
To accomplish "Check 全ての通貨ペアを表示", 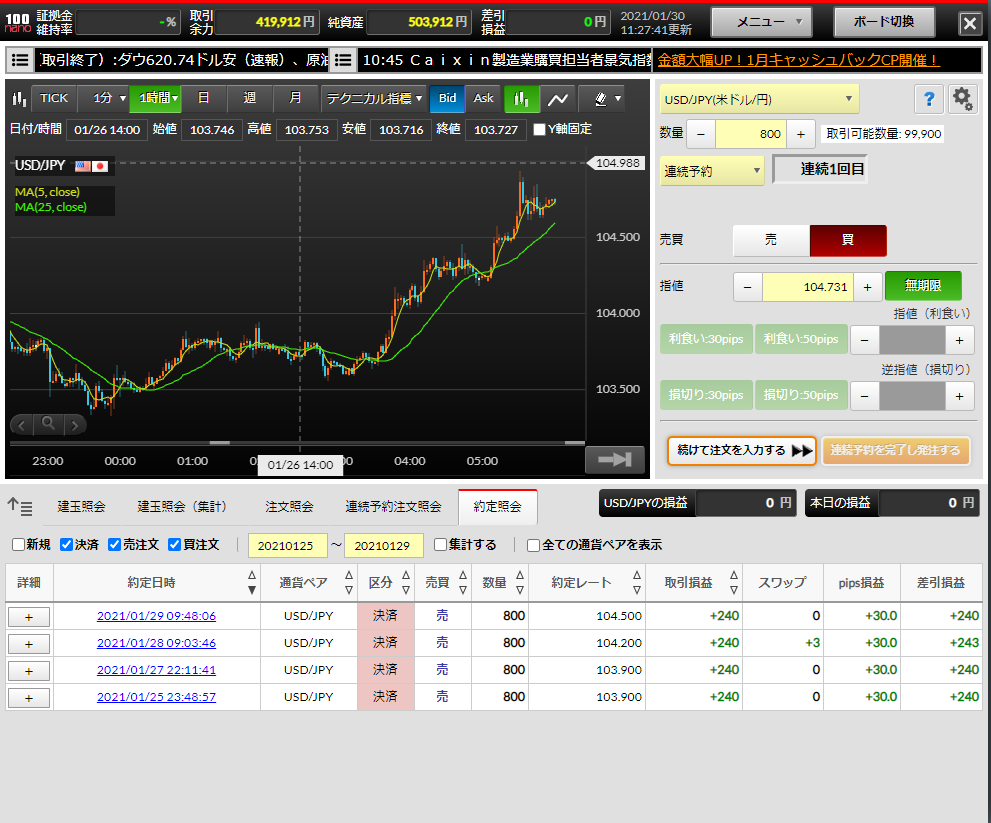I will pos(533,545).
